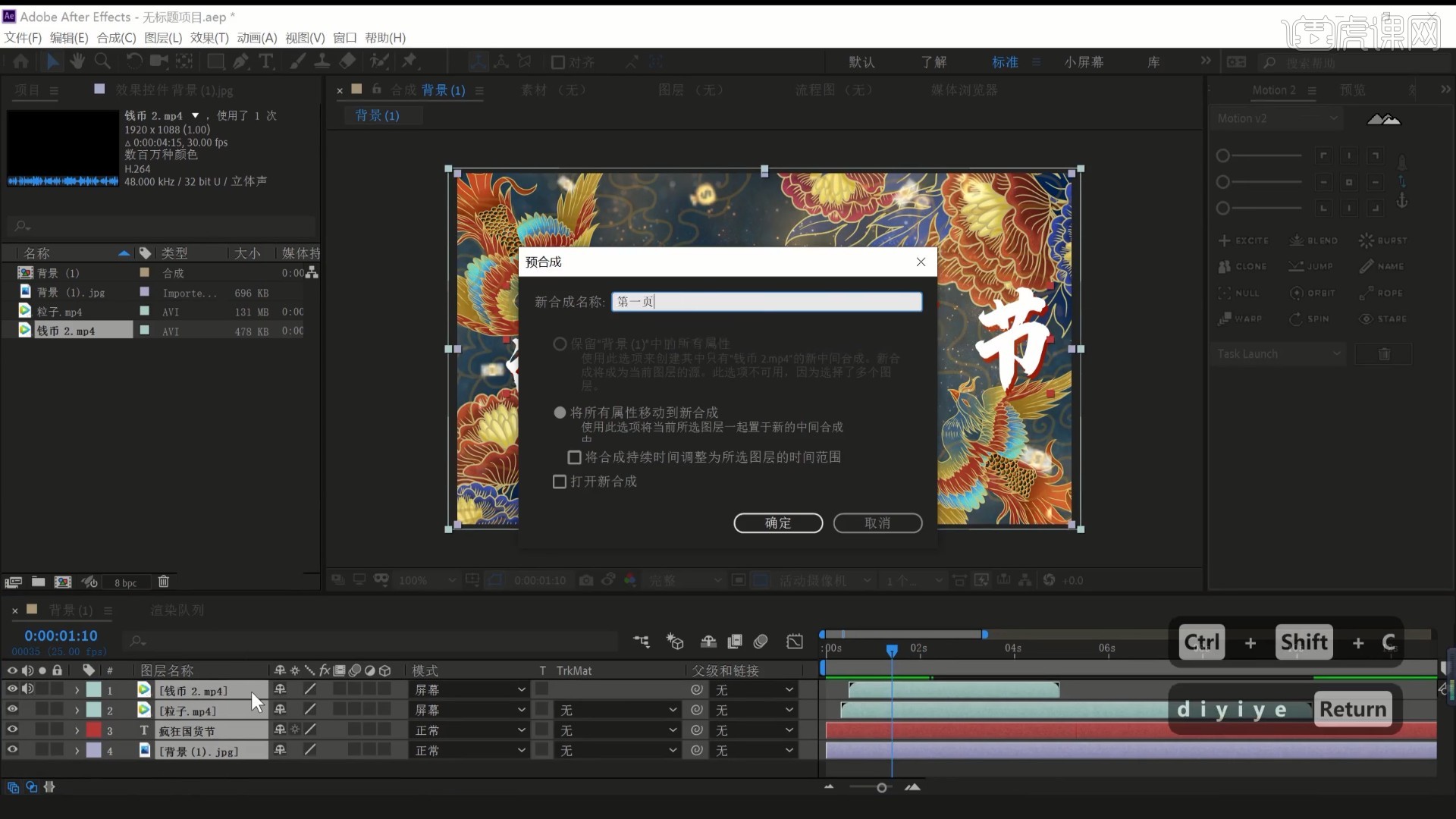Click the new composition name input field

[x=767, y=302]
